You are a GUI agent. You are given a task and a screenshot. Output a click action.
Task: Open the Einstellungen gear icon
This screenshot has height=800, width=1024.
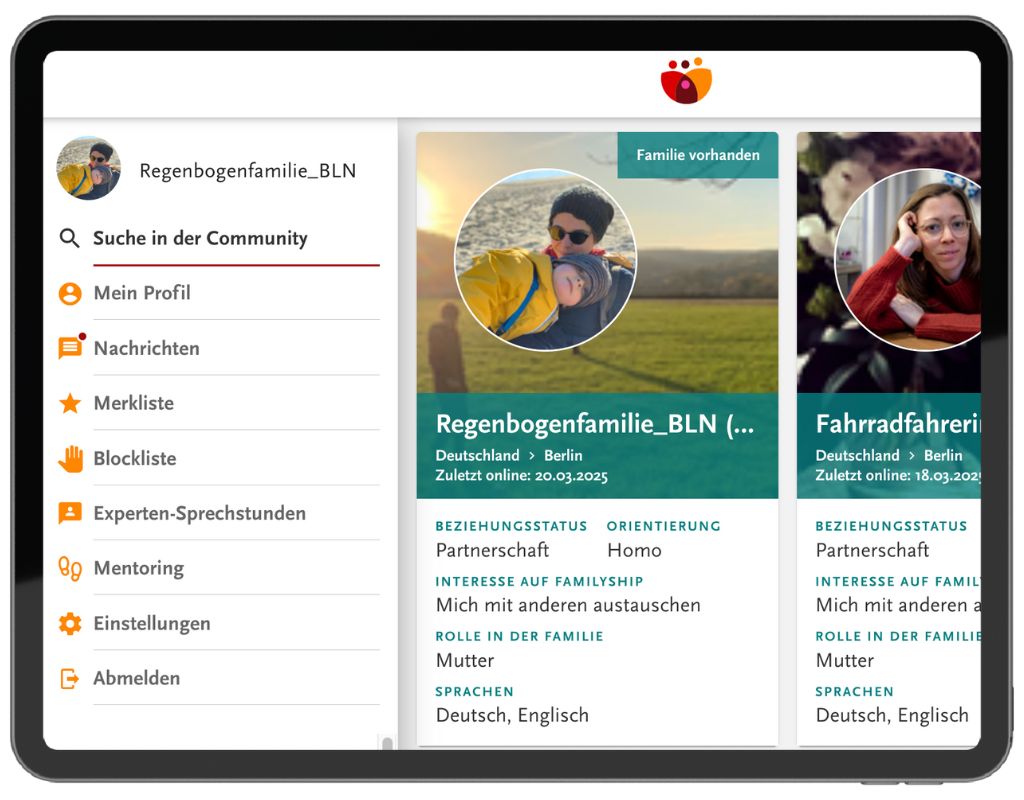point(70,624)
